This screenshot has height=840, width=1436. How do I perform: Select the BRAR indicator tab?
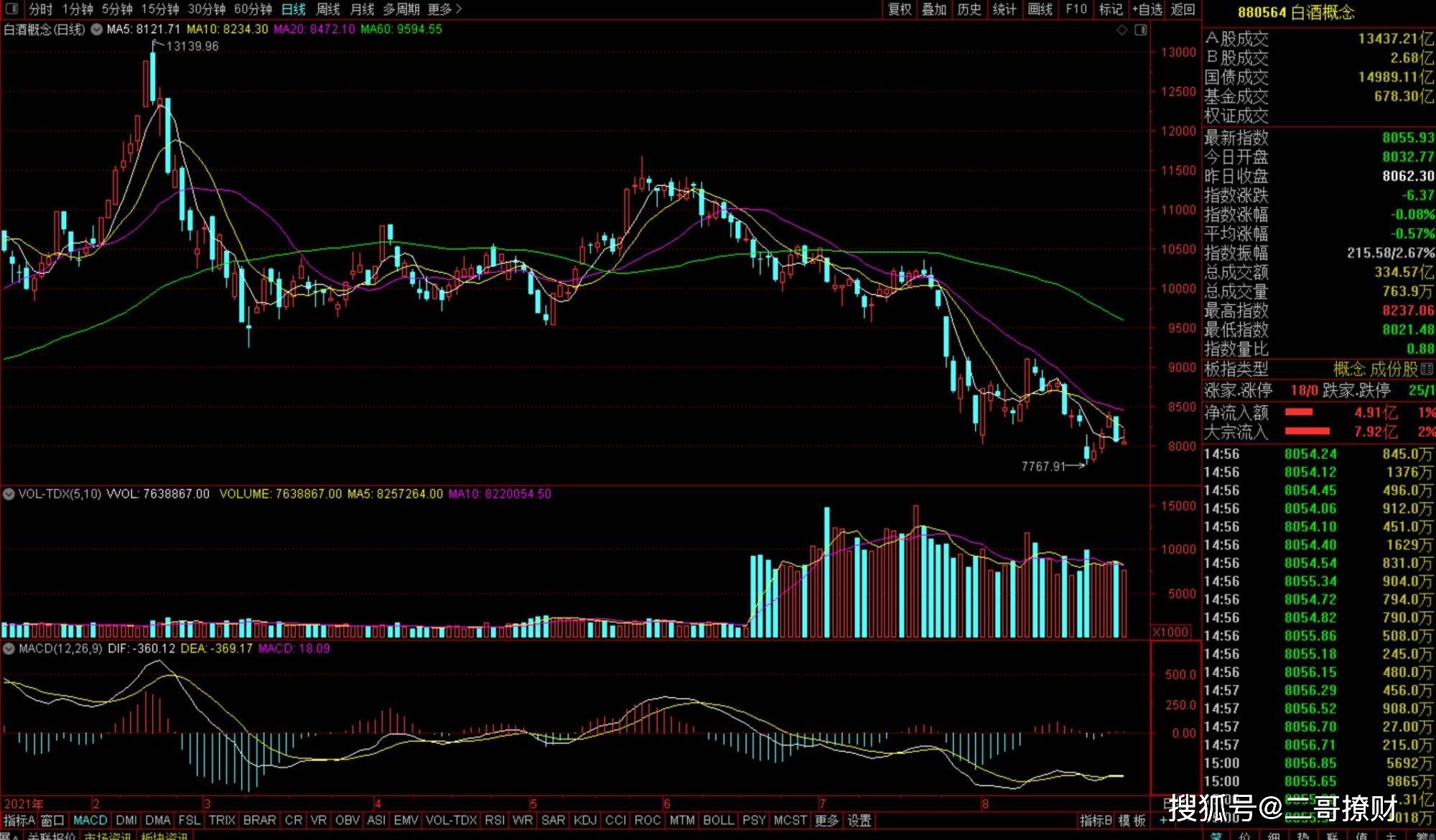pyautogui.click(x=259, y=820)
